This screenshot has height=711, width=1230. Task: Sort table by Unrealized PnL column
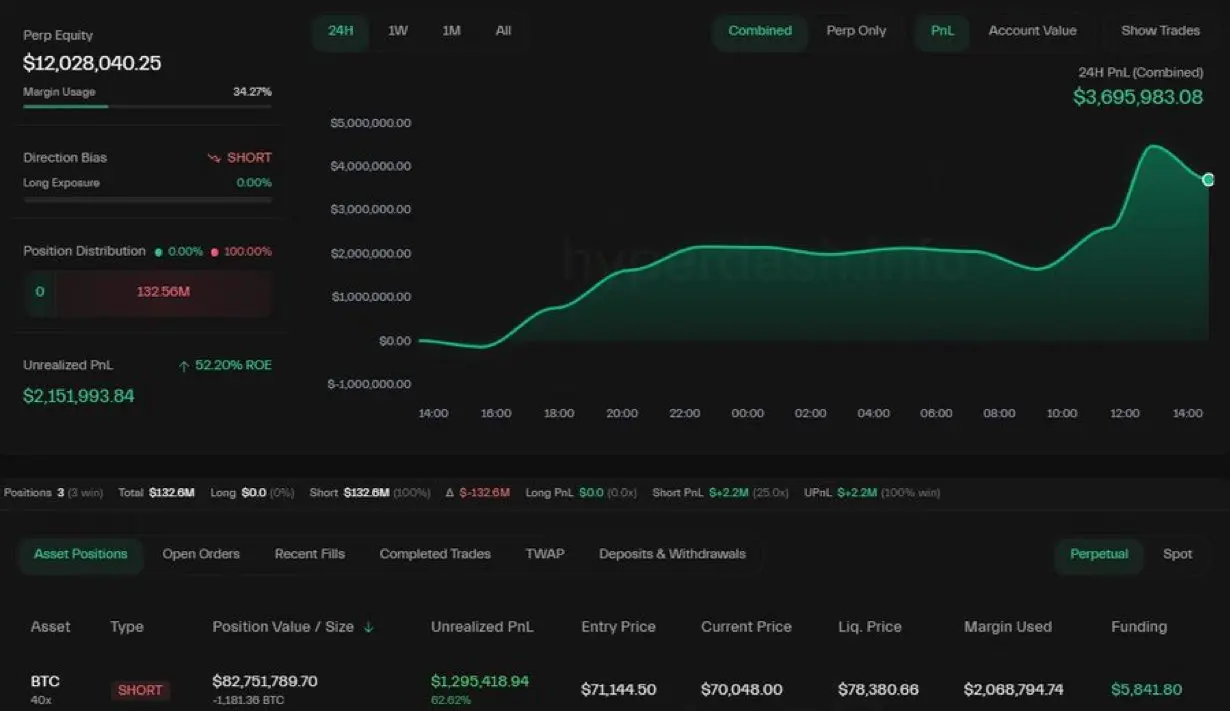click(x=482, y=627)
